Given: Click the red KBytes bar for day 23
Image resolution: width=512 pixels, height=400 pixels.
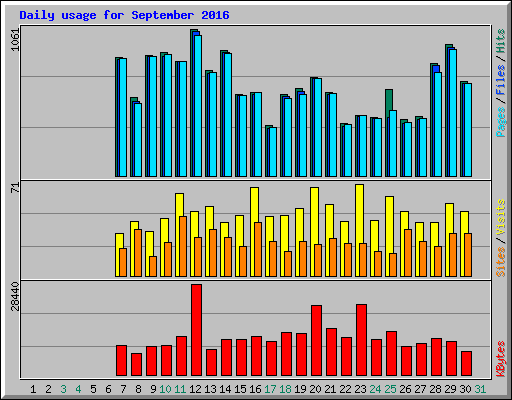Looking at the screenshot, I should 361,340.
